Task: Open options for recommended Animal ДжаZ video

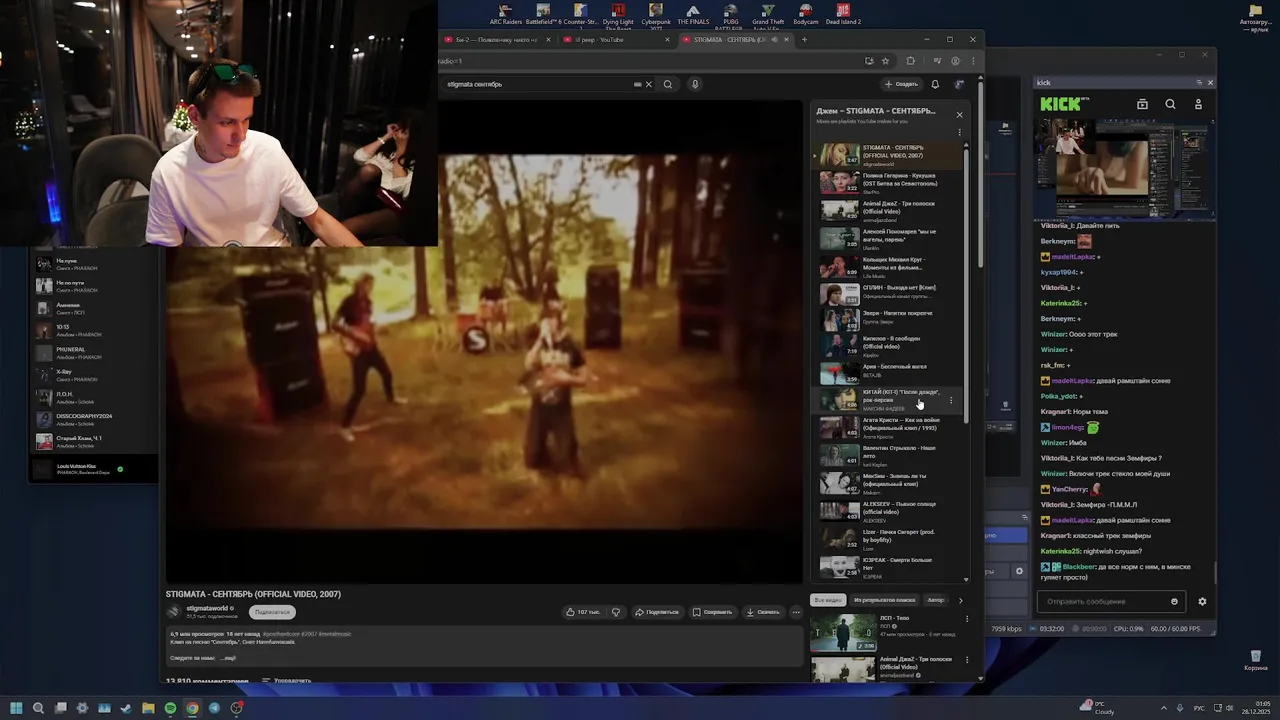Action: 967,661
